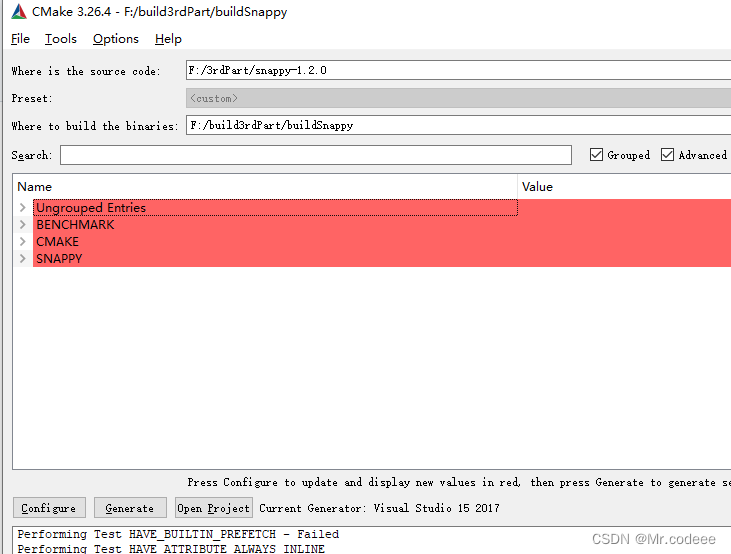
Task: Open the Preset custom dropdown
Action: [x=458, y=98]
